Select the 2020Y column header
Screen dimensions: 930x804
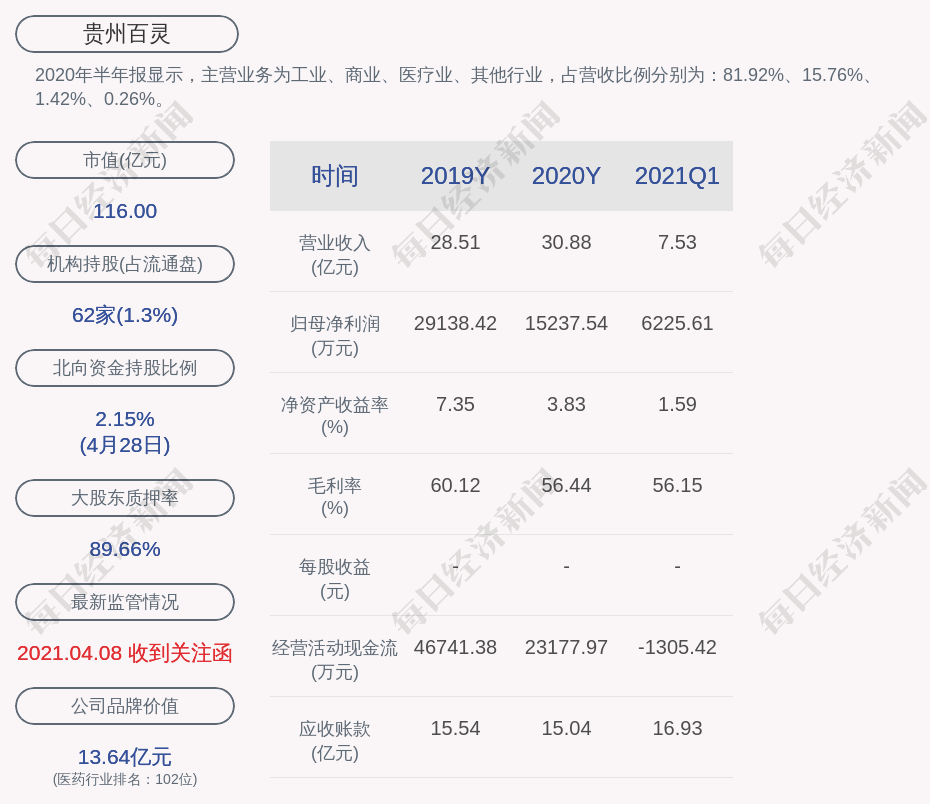tap(566, 176)
